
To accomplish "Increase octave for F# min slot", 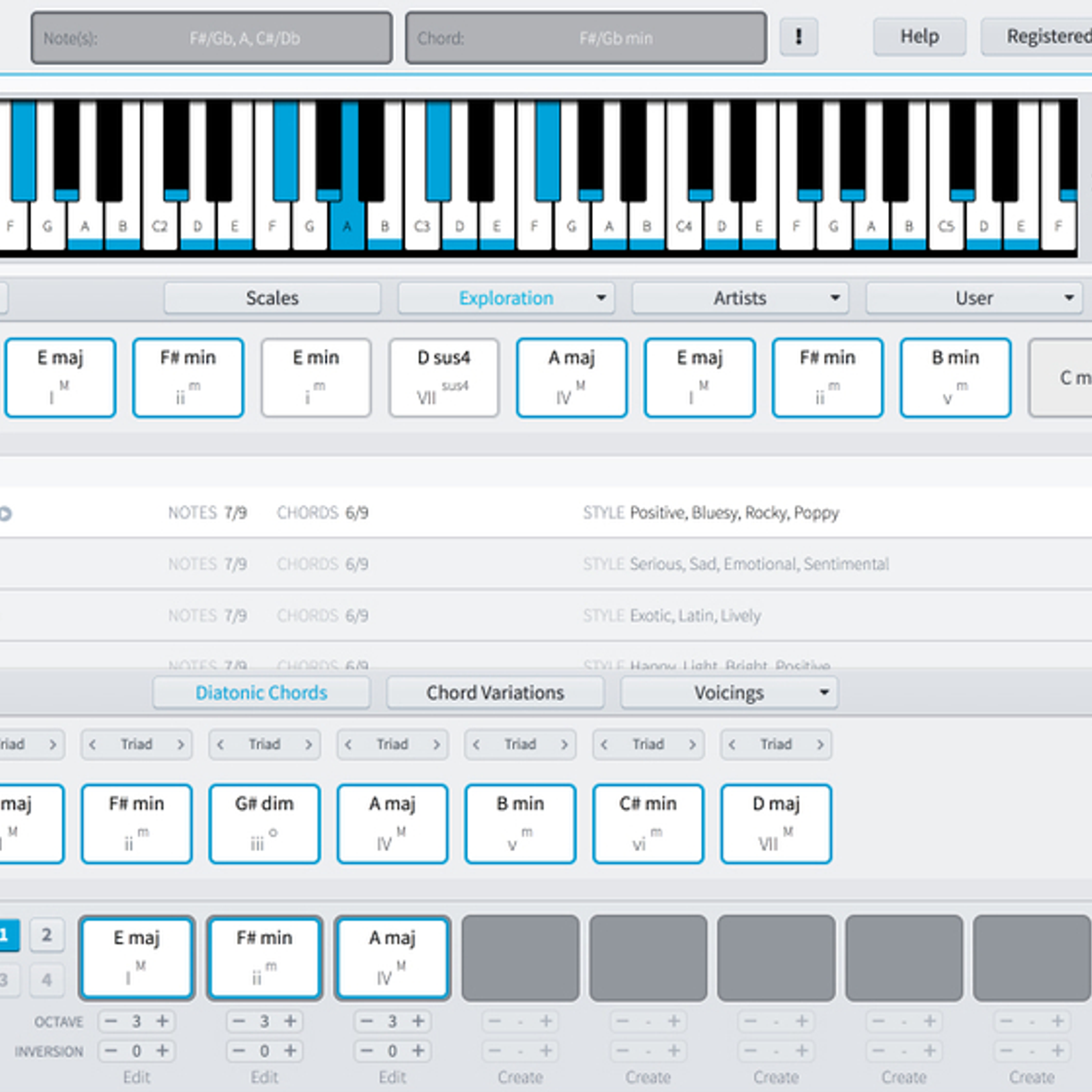I will [x=290, y=1022].
